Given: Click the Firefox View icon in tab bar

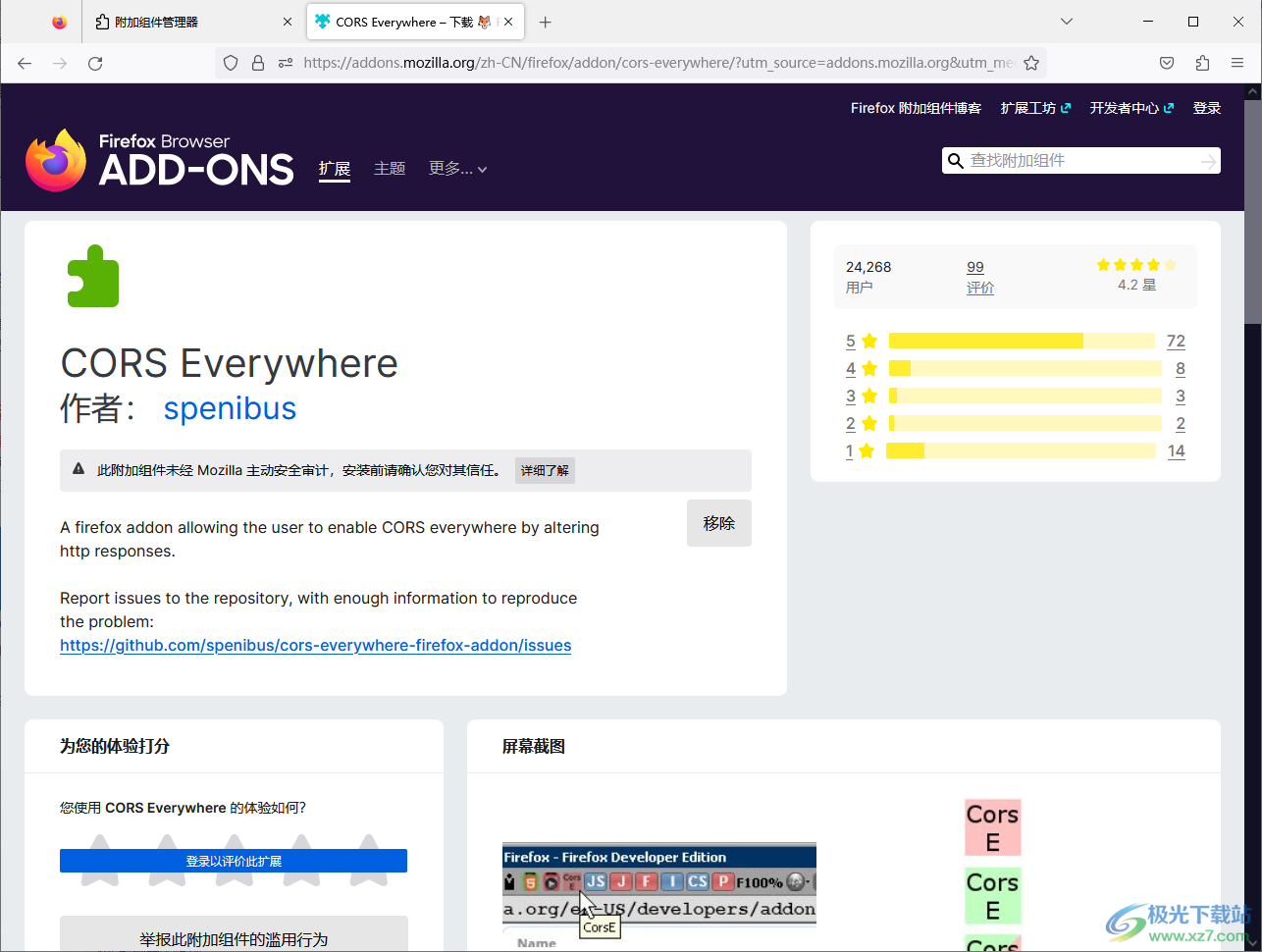Looking at the screenshot, I should tap(60, 22).
